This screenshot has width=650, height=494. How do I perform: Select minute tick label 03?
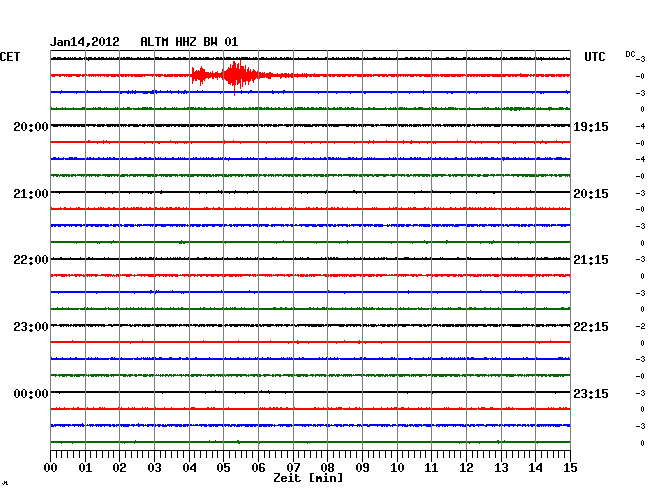pos(154,467)
